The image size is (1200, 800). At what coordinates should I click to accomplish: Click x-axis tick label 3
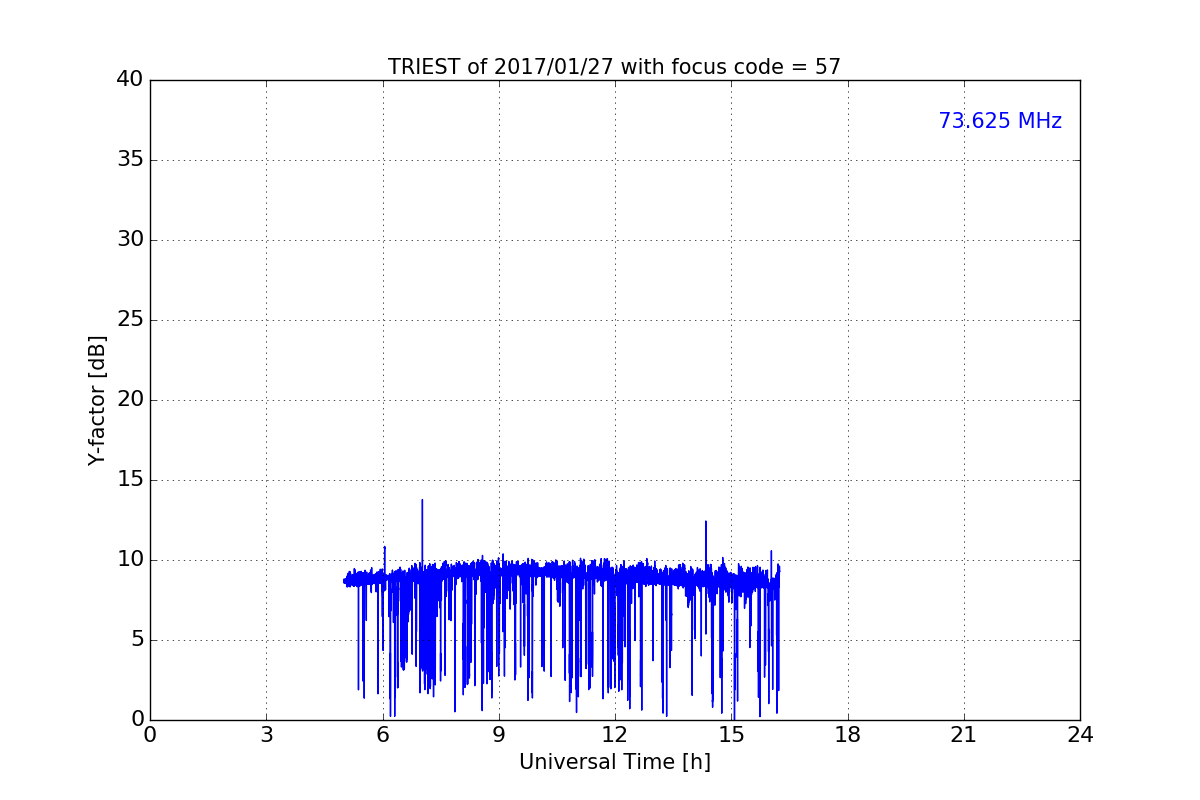coord(266,735)
